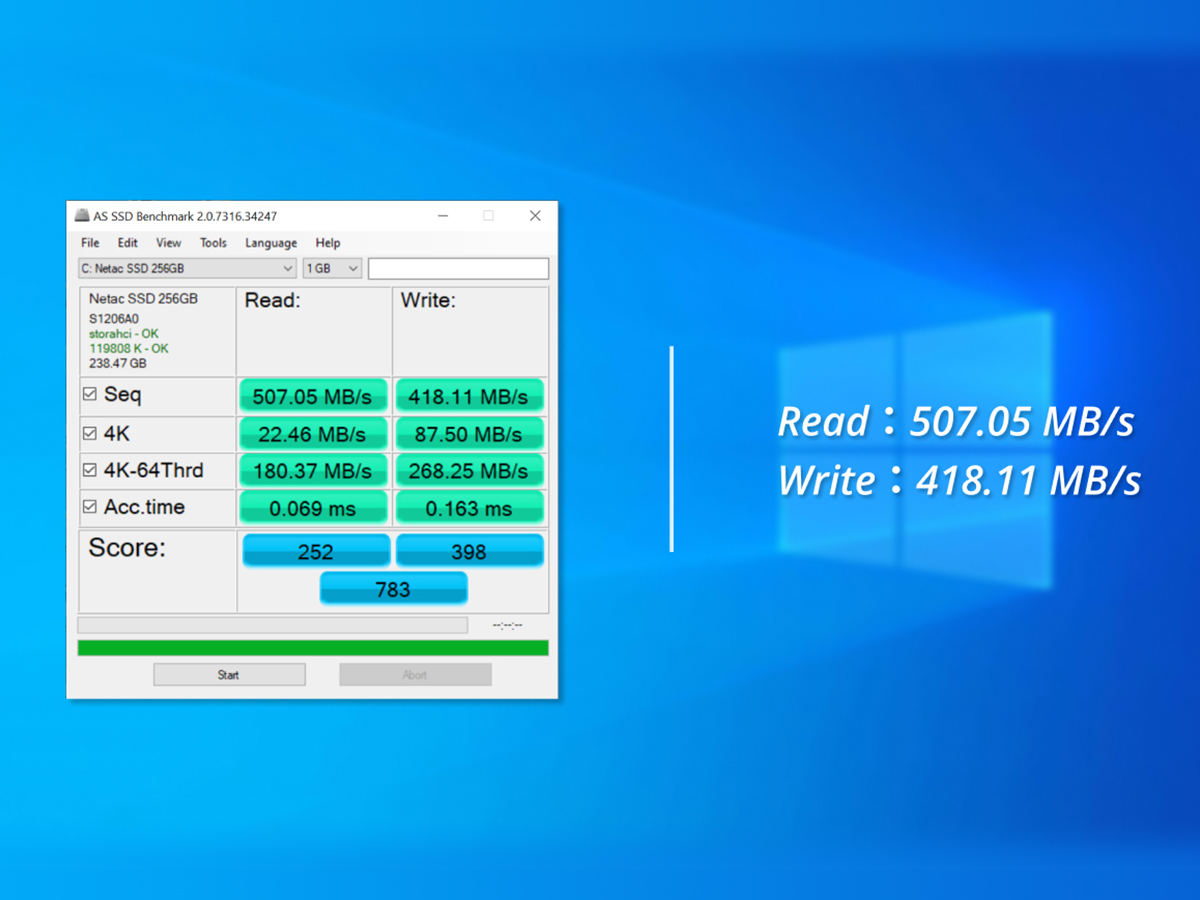Viewport: 1200px width, 900px height.
Task: Open the Language menu
Action: click(271, 243)
